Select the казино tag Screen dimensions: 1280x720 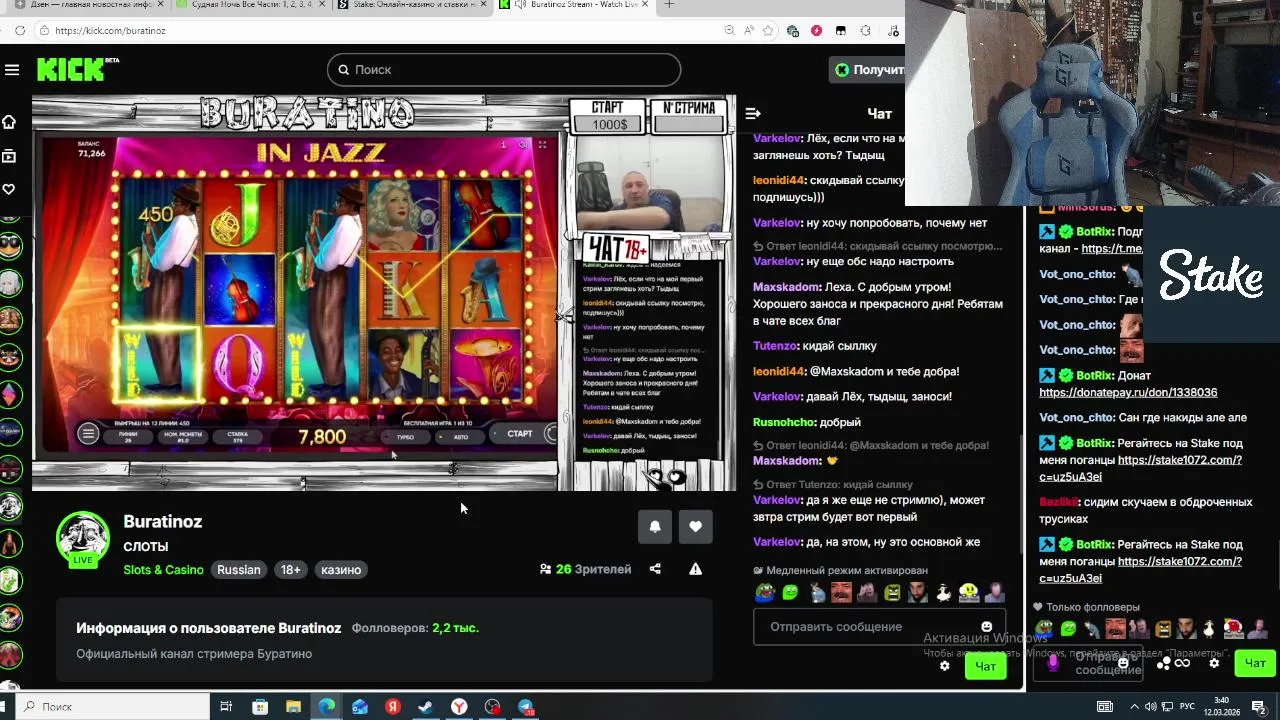coord(341,570)
